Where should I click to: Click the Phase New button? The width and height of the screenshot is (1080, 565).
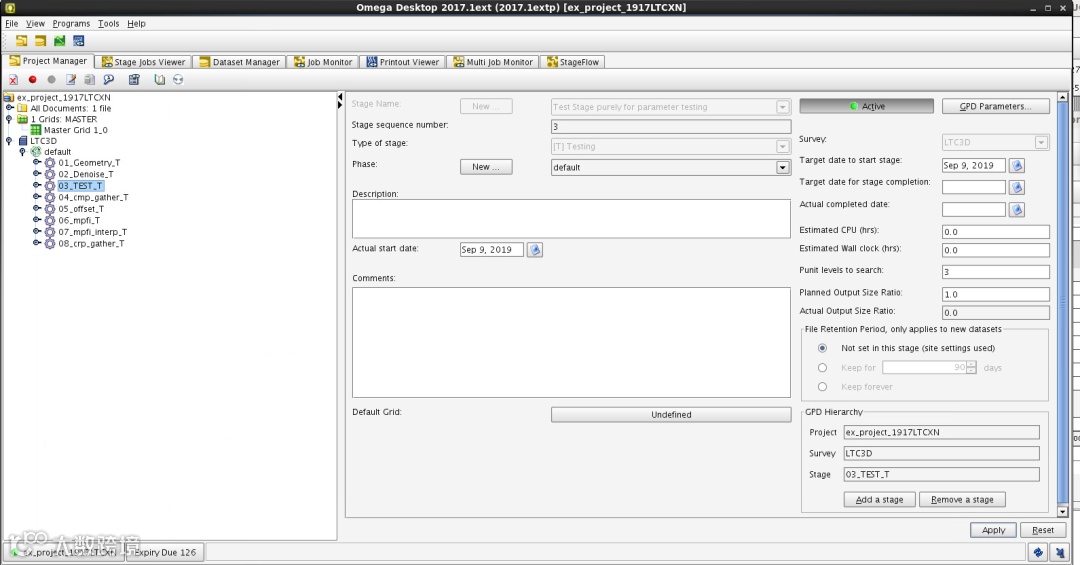click(486, 167)
